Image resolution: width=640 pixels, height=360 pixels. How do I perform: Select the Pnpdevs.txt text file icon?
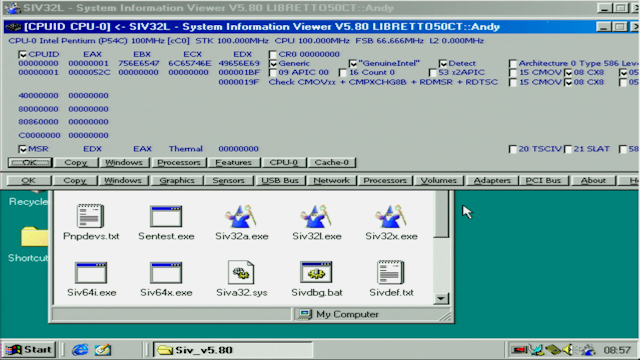pos(91,216)
